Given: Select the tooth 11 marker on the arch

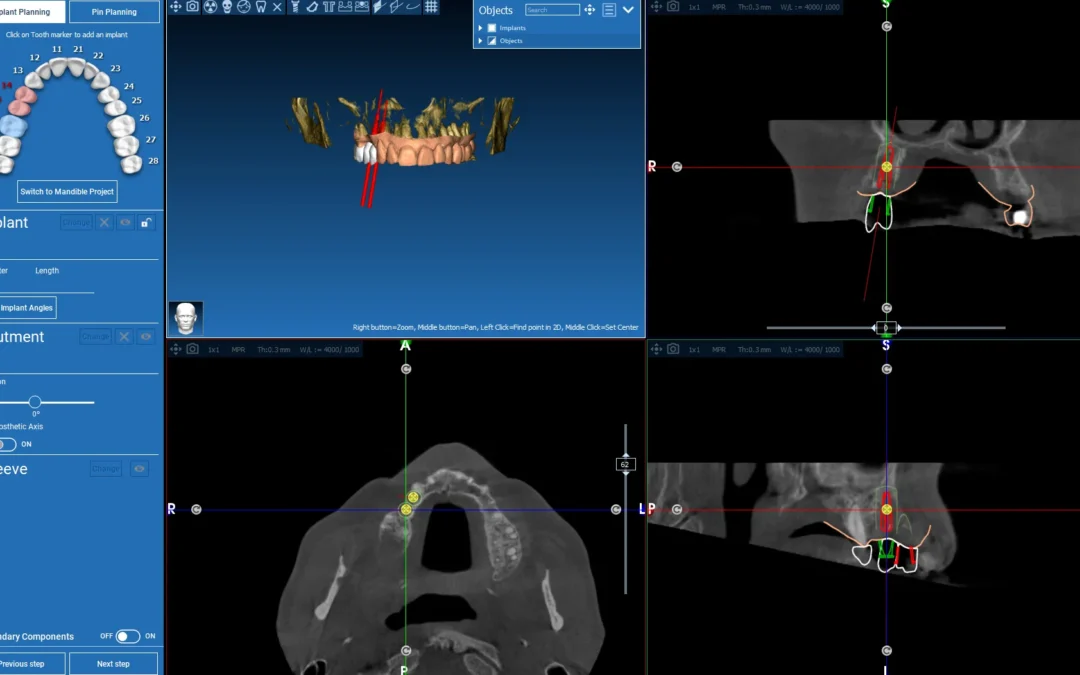Looking at the screenshot, I should tap(57, 67).
